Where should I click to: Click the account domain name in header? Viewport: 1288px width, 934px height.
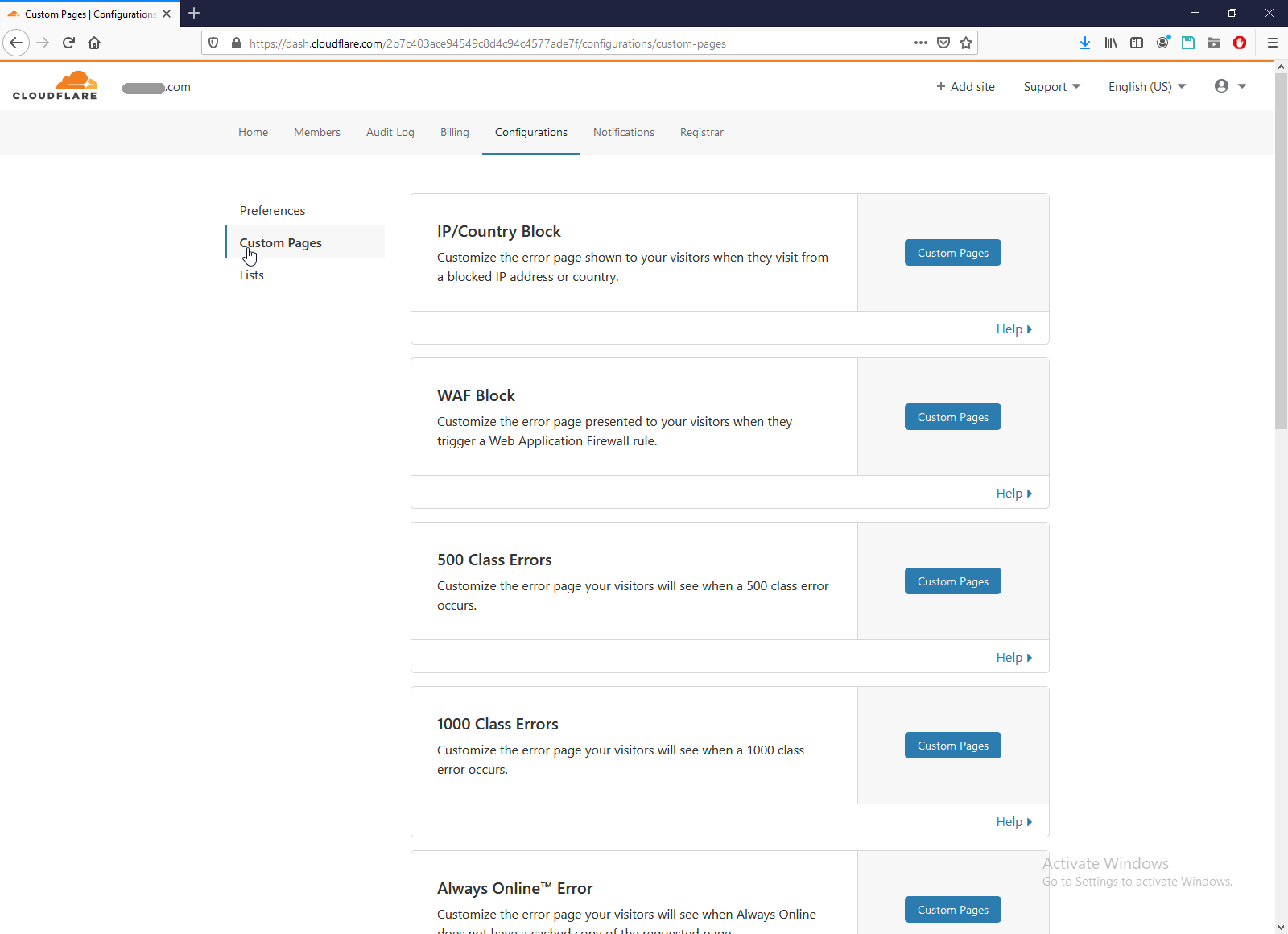click(157, 87)
